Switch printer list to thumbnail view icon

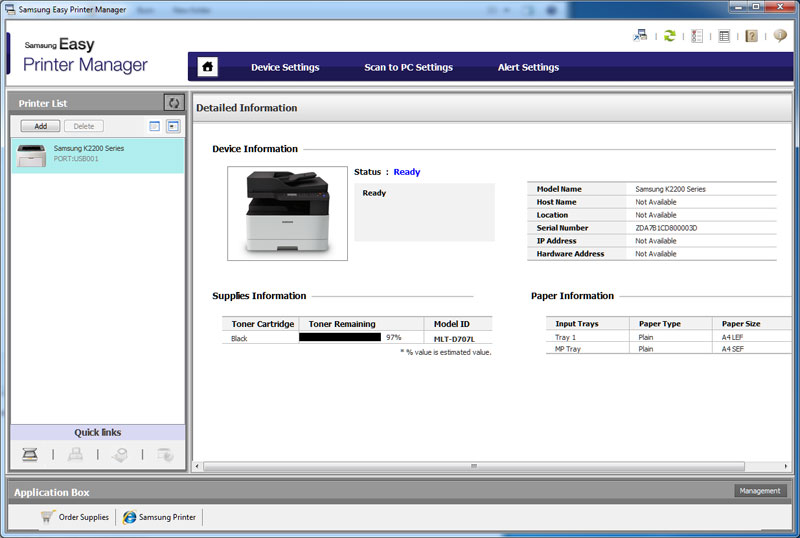pyautogui.click(x=173, y=126)
